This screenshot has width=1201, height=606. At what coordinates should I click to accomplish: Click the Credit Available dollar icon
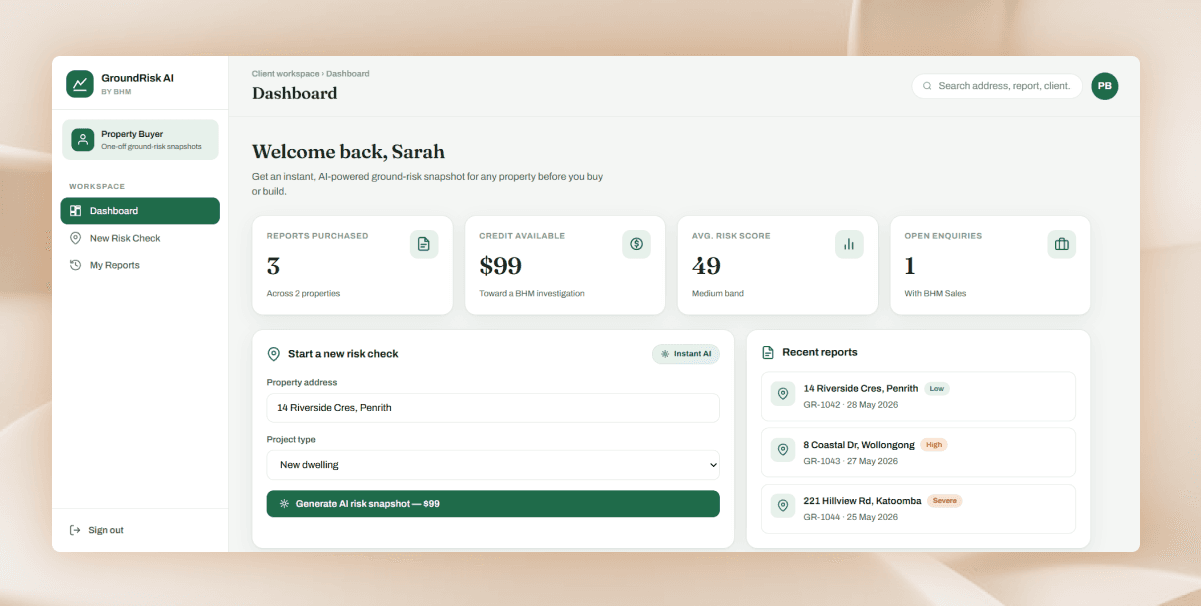[x=636, y=244]
